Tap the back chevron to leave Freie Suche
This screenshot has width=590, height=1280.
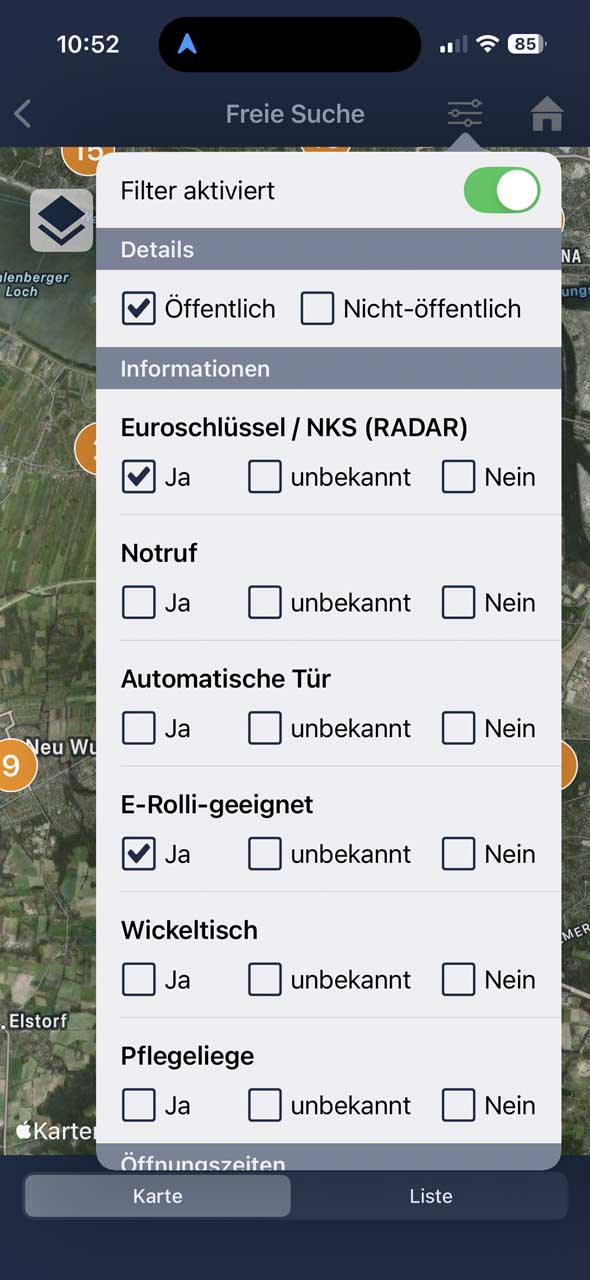[22, 113]
